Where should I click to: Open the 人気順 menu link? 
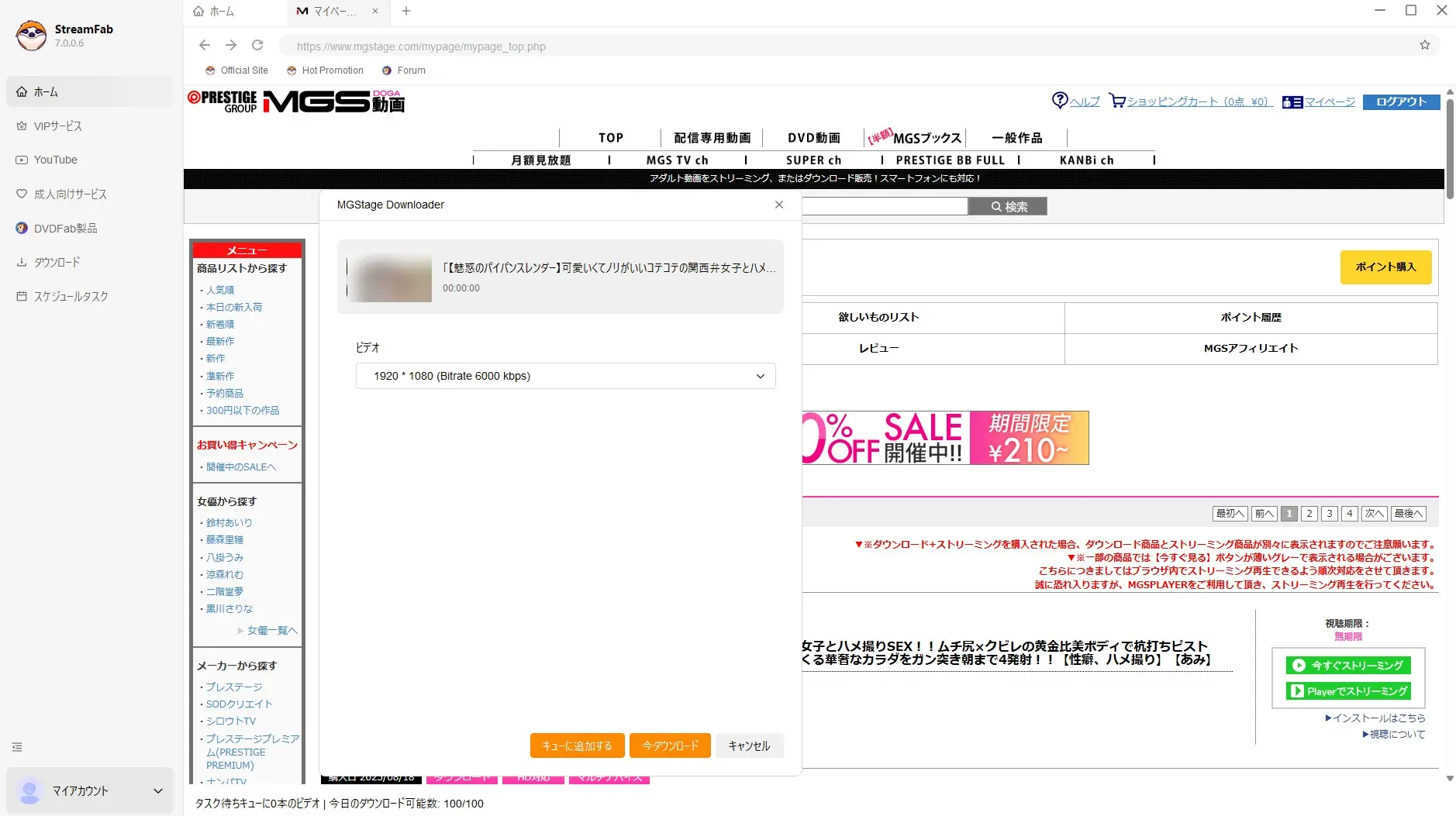pyautogui.click(x=220, y=290)
